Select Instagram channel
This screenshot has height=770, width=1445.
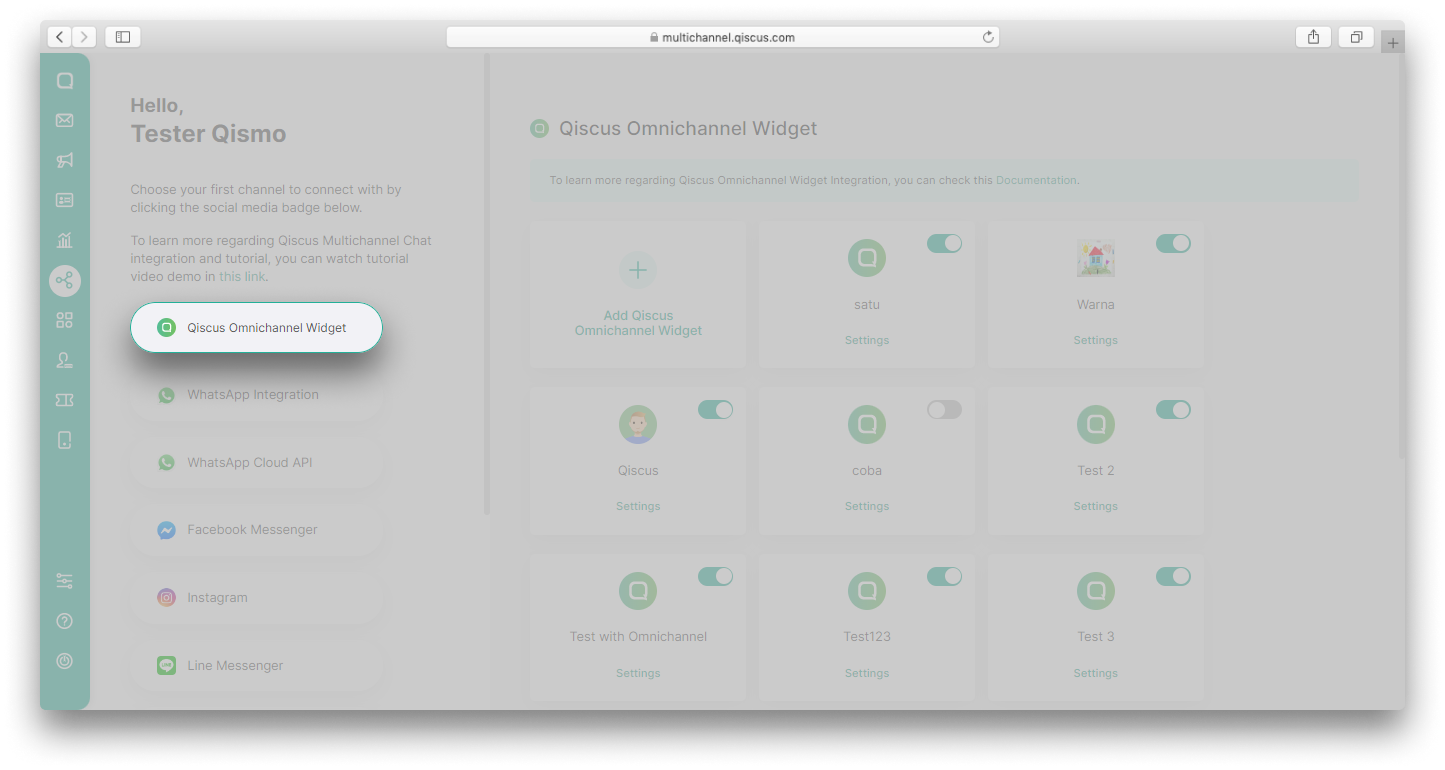click(256, 598)
